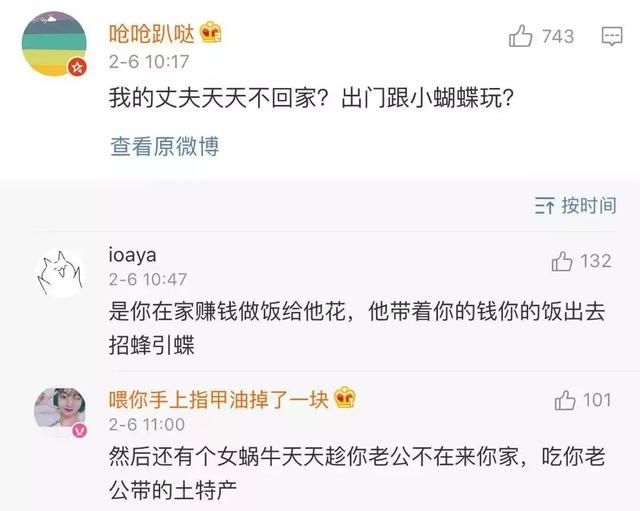
Task: Toggle like on ioaya's comment
Action: point(562,261)
